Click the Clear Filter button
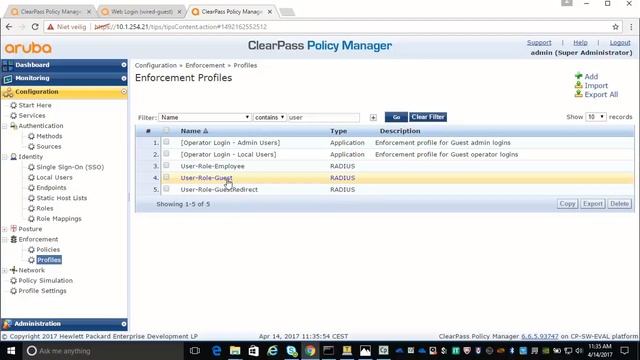 click(428, 117)
